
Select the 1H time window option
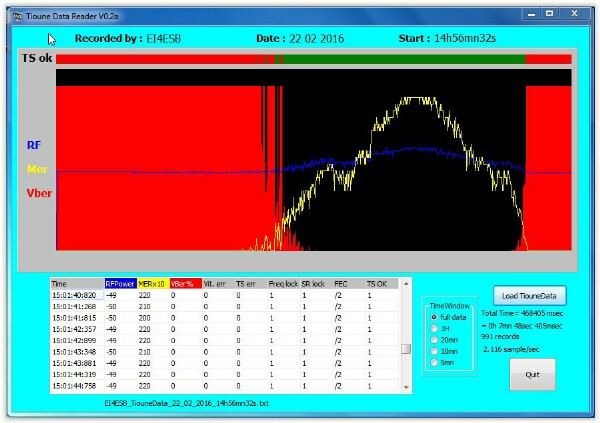click(433, 328)
